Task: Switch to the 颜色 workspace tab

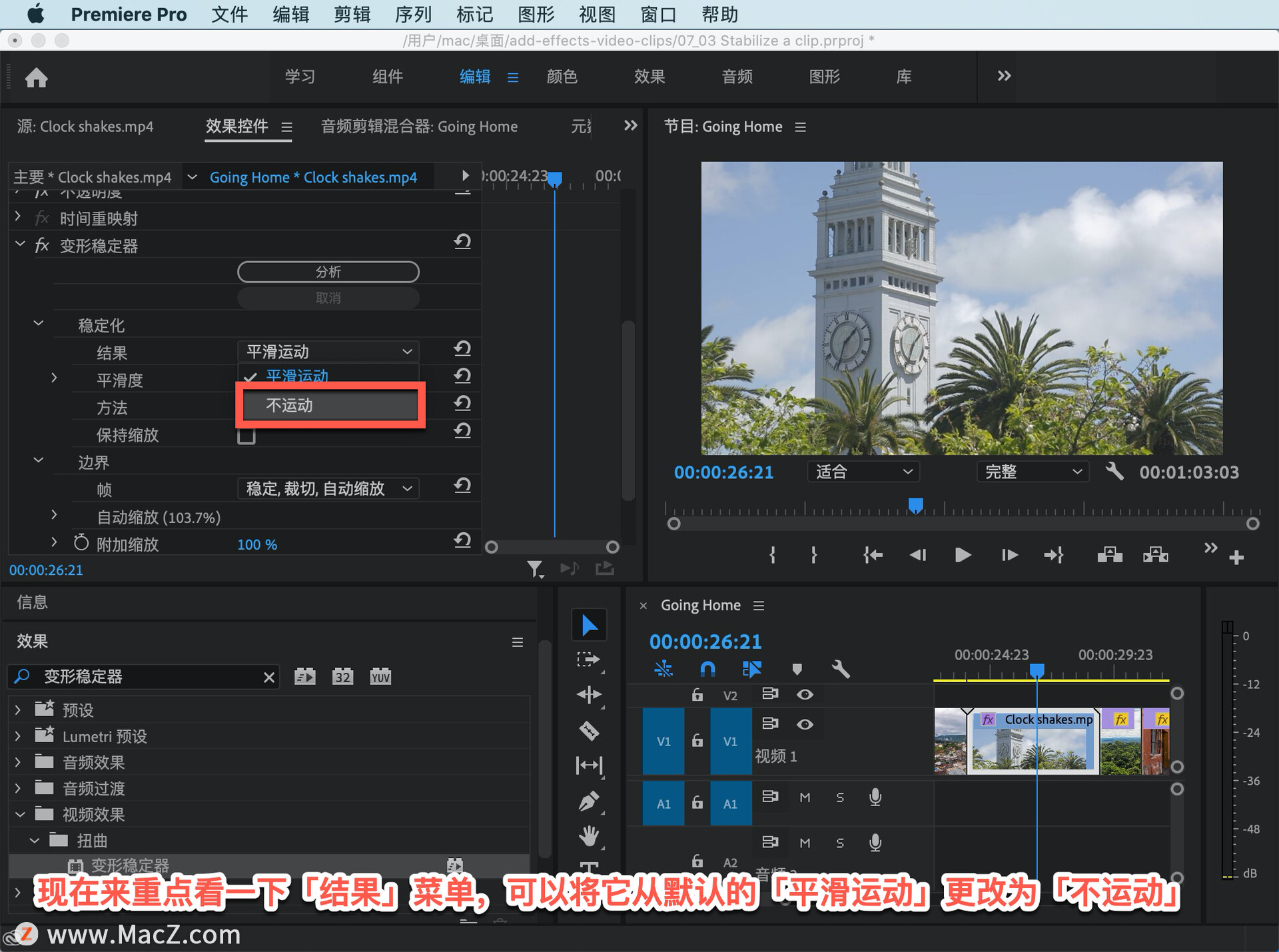Action: click(x=562, y=77)
